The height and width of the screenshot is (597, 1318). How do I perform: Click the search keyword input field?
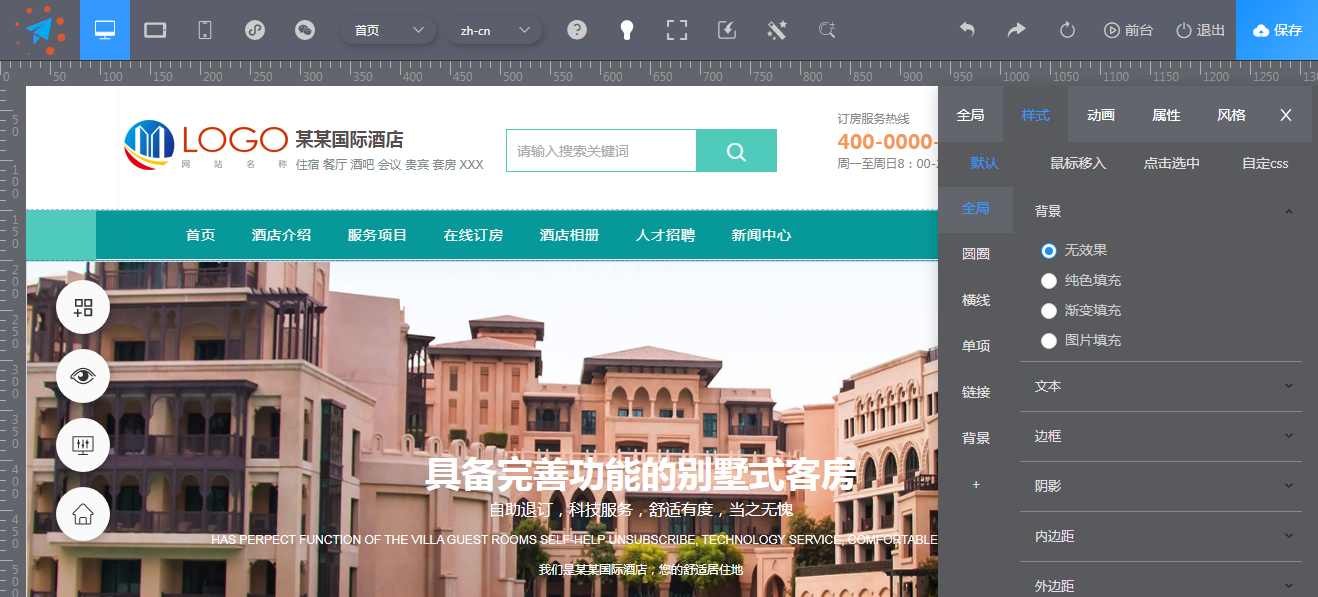pos(600,150)
